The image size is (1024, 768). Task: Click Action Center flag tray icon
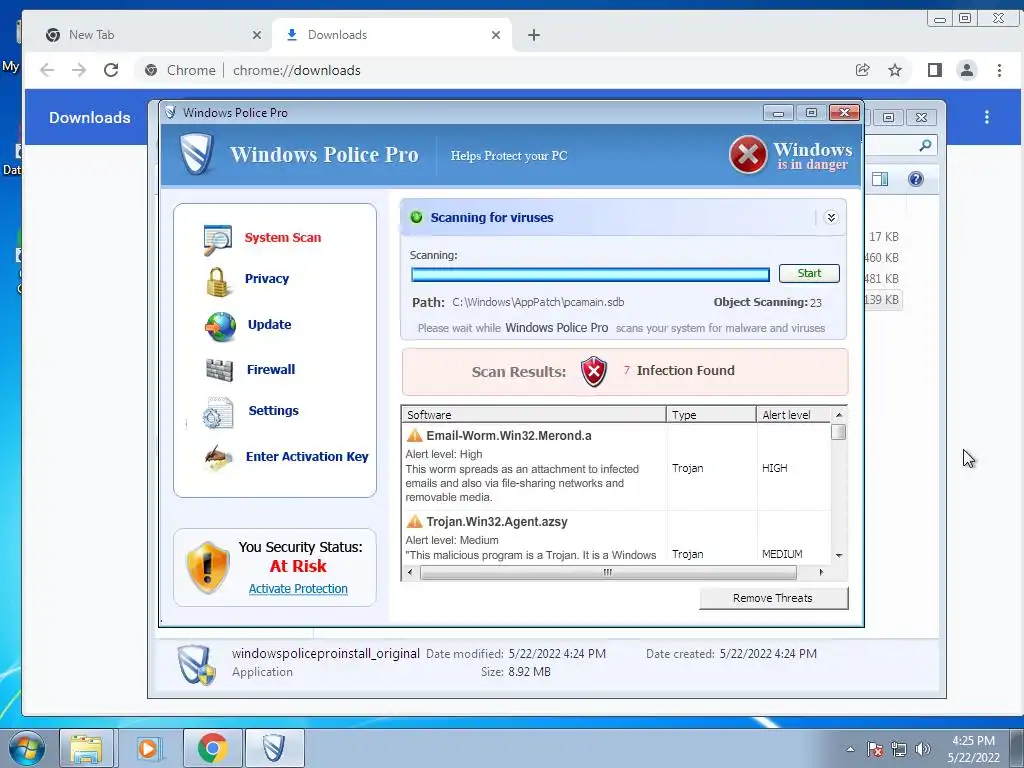click(x=874, y=749)
